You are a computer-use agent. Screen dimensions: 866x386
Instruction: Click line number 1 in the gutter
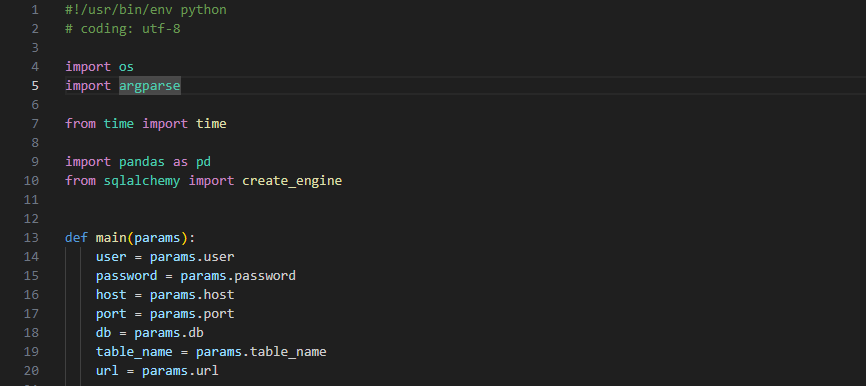[x=35, y=10]
